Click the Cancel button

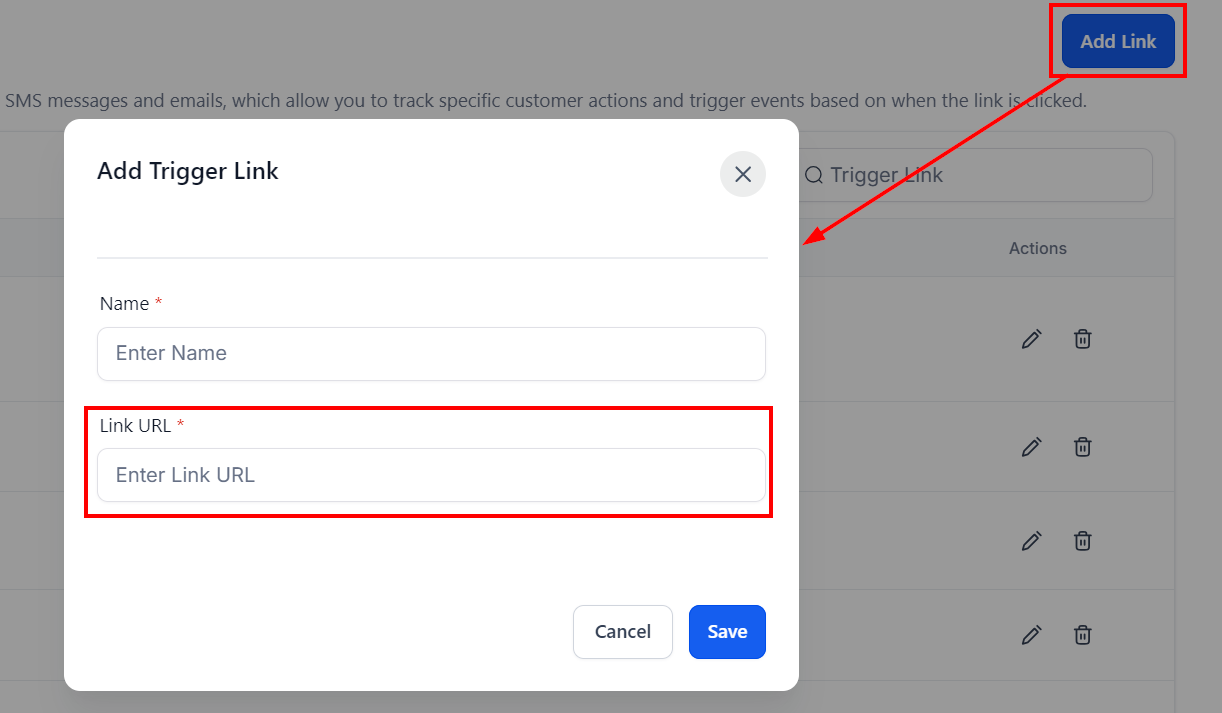(x=623, y=632)
